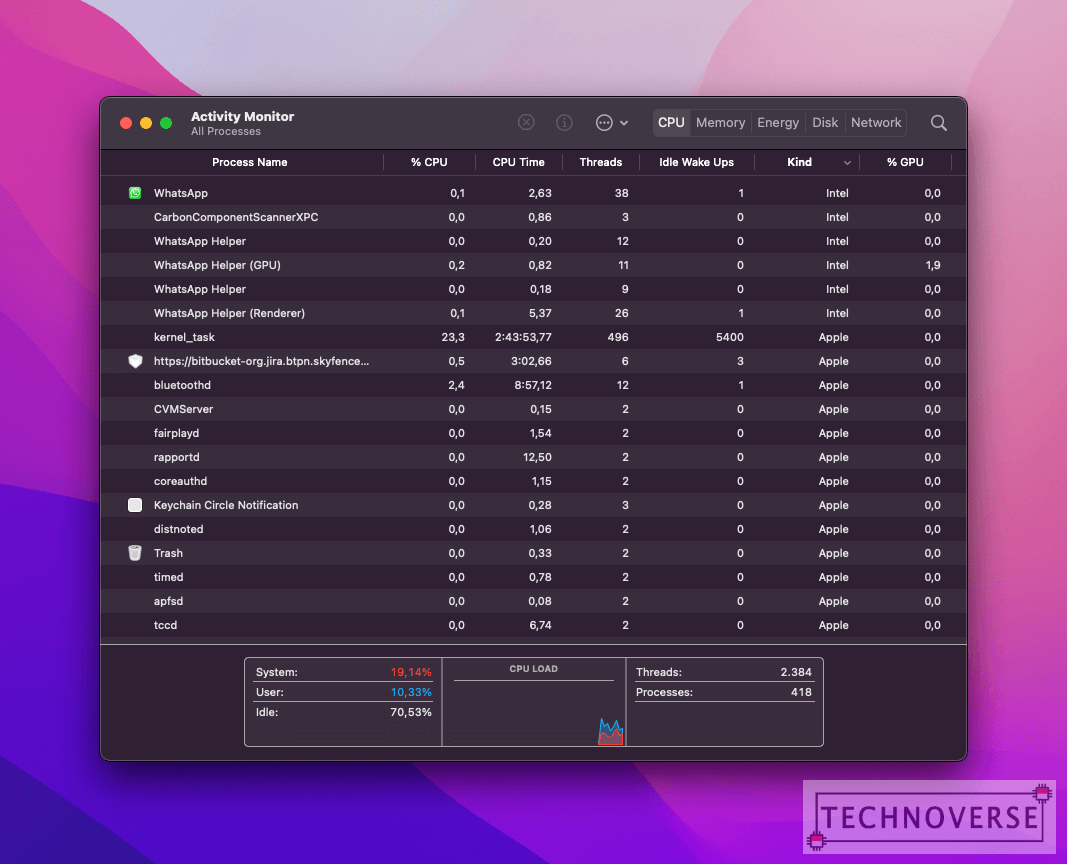Click WhatsApp Helper (Renderer) CPU time 5,37

(x=540, y=314)
